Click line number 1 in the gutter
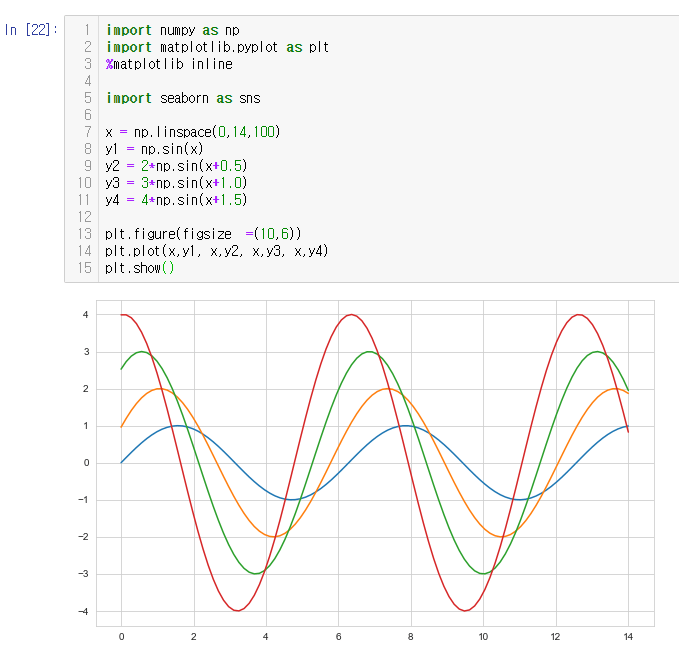The image size is (679, 659). pyautogui.click(x=87, y=30)
